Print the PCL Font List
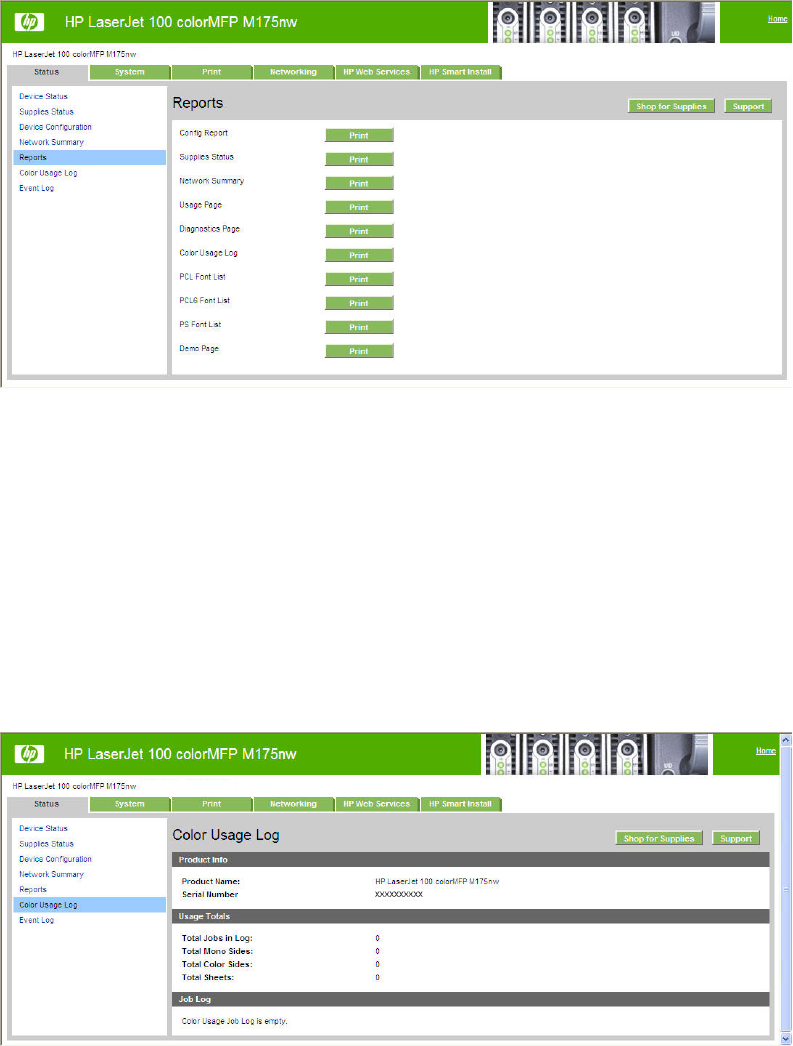Screen dimensions: 793x1046 coord(359,280)
